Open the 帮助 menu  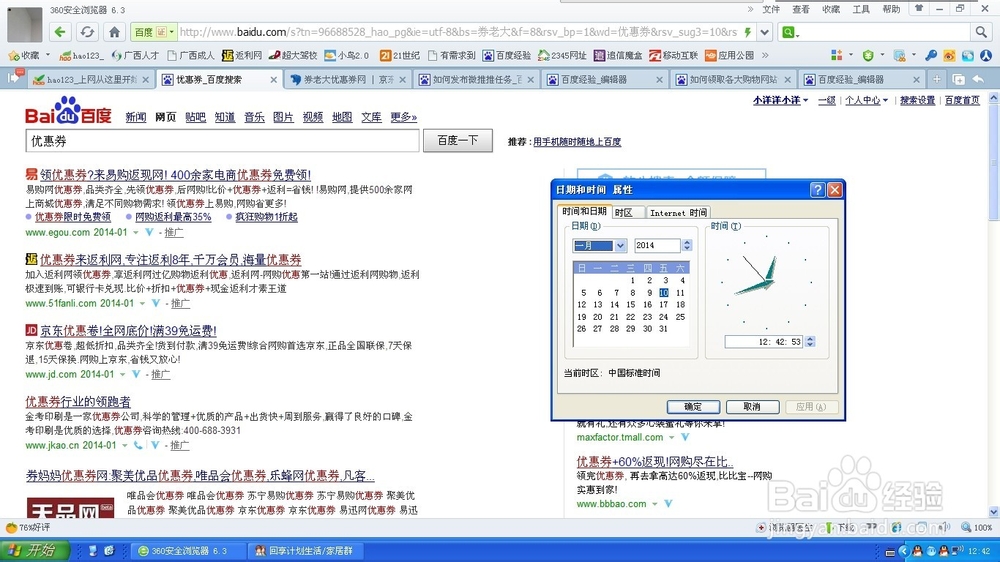(891, 9)
